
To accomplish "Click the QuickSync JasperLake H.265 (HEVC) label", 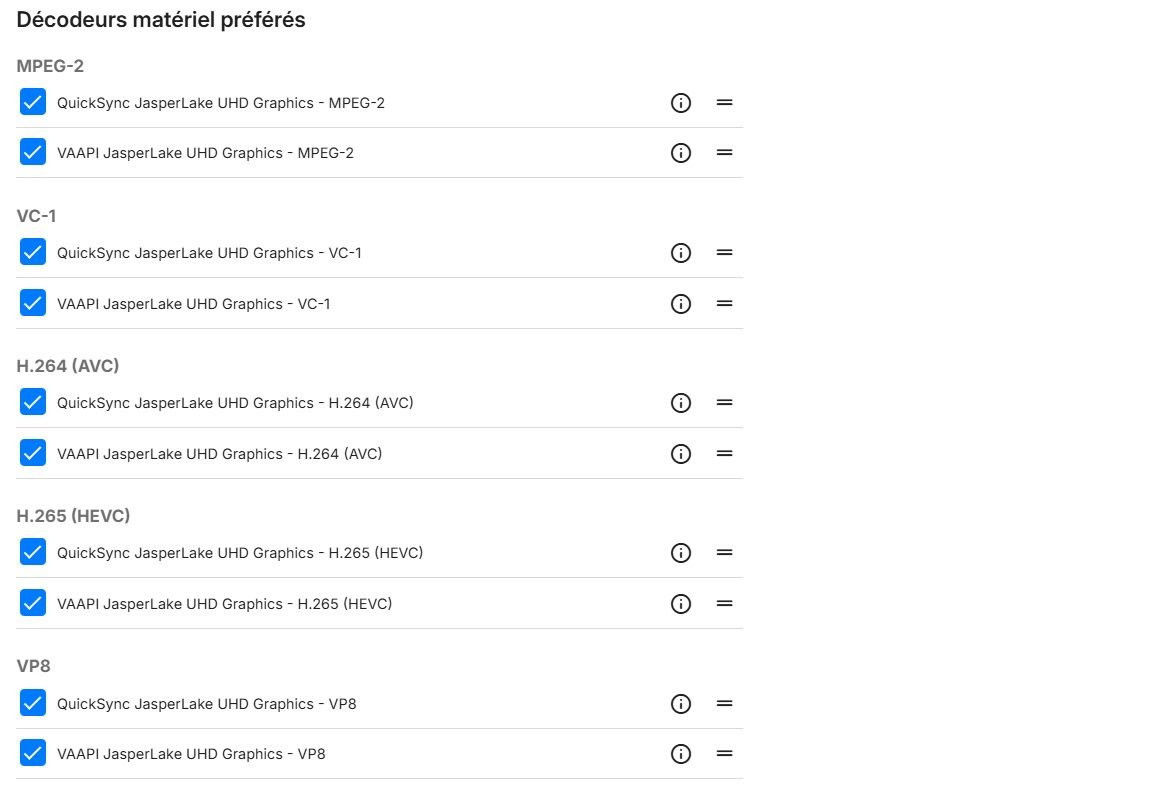I will 240,553.
